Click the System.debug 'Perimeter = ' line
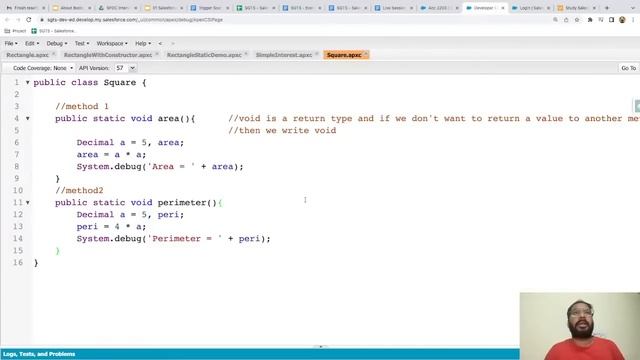 (x=173, y=239)
